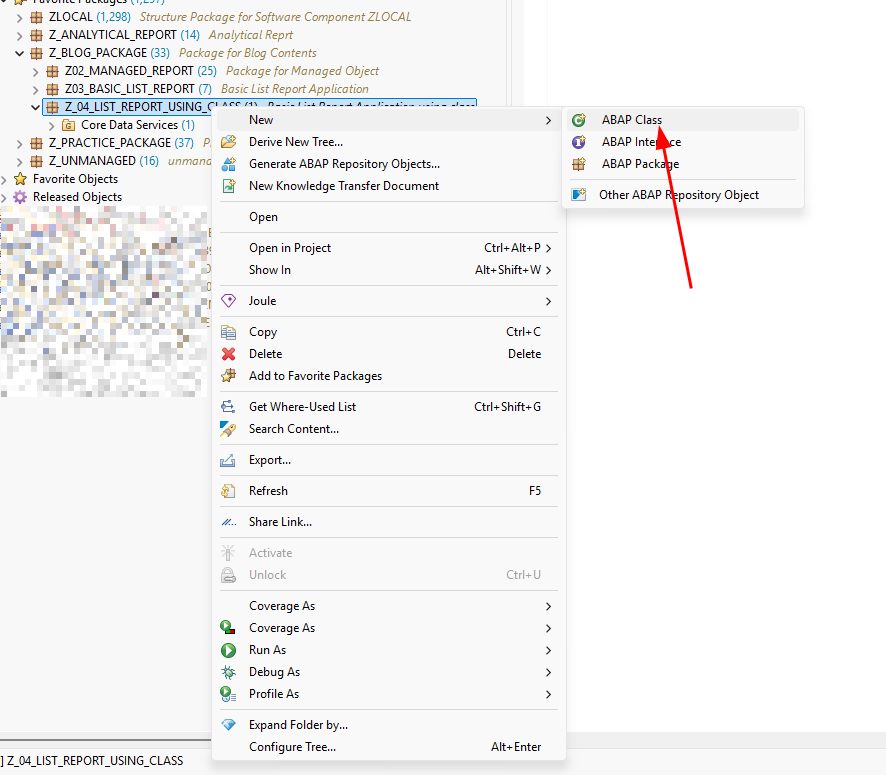Choose ABAP Interface from the submenu

(683, 142)
